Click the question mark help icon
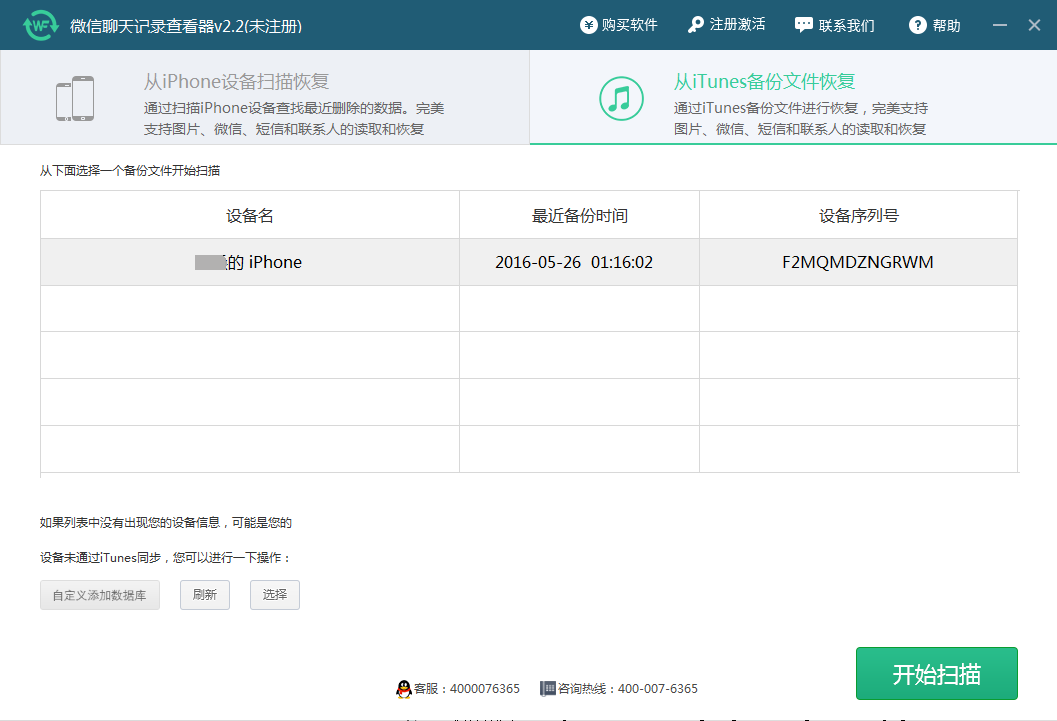 coord(918,26)
